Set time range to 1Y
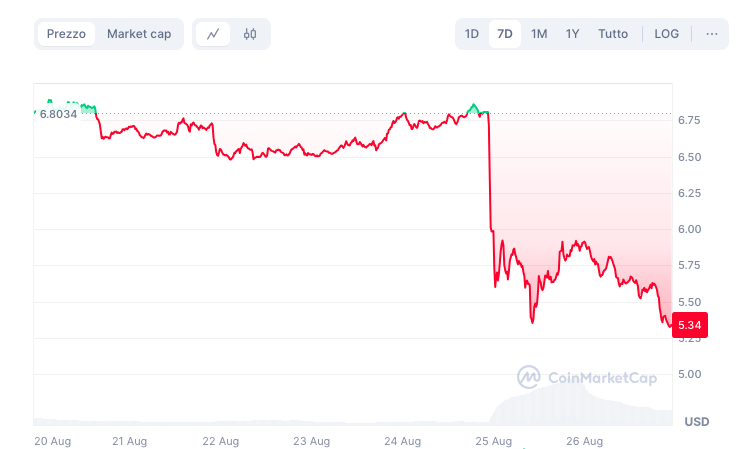 point(572,34)
